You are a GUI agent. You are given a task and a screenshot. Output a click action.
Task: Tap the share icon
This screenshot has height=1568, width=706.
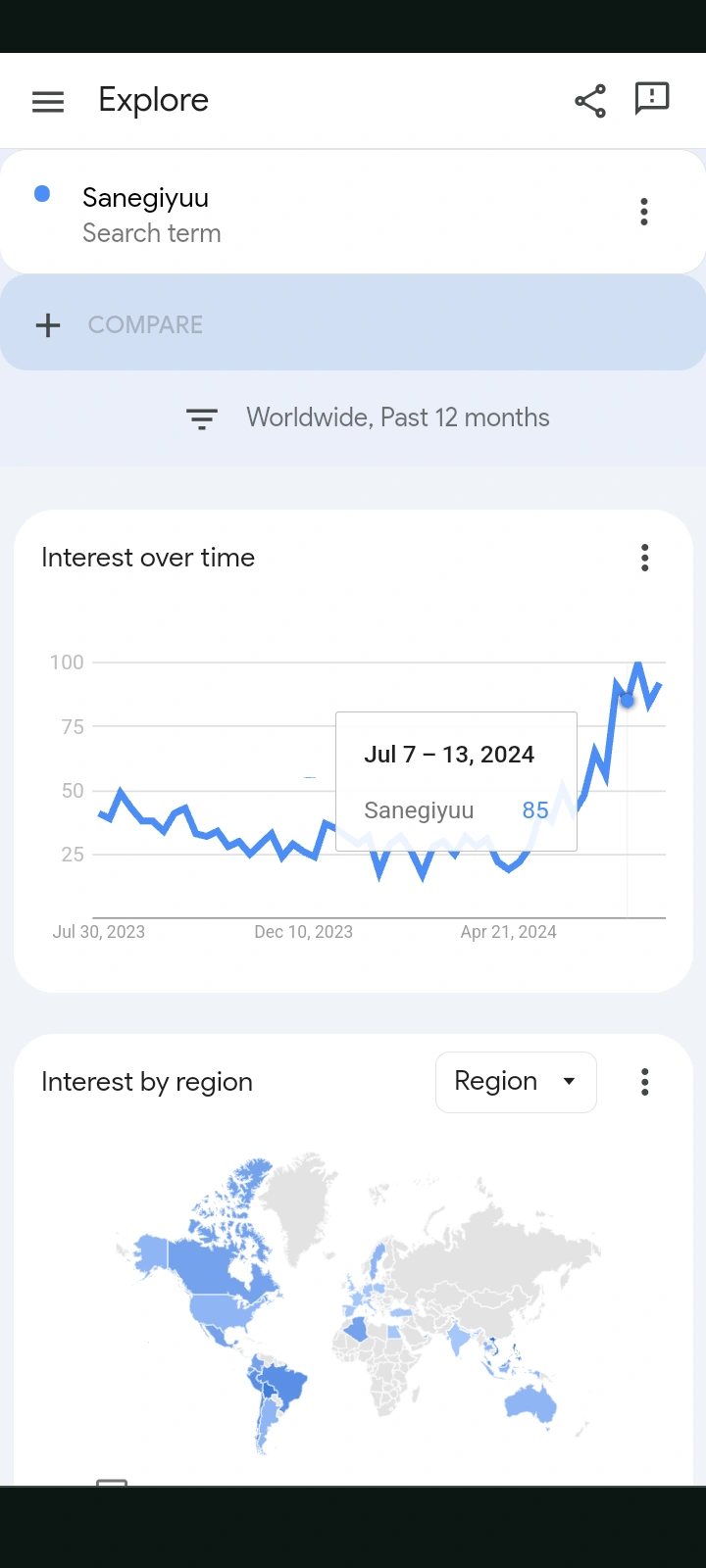point(590,101)
